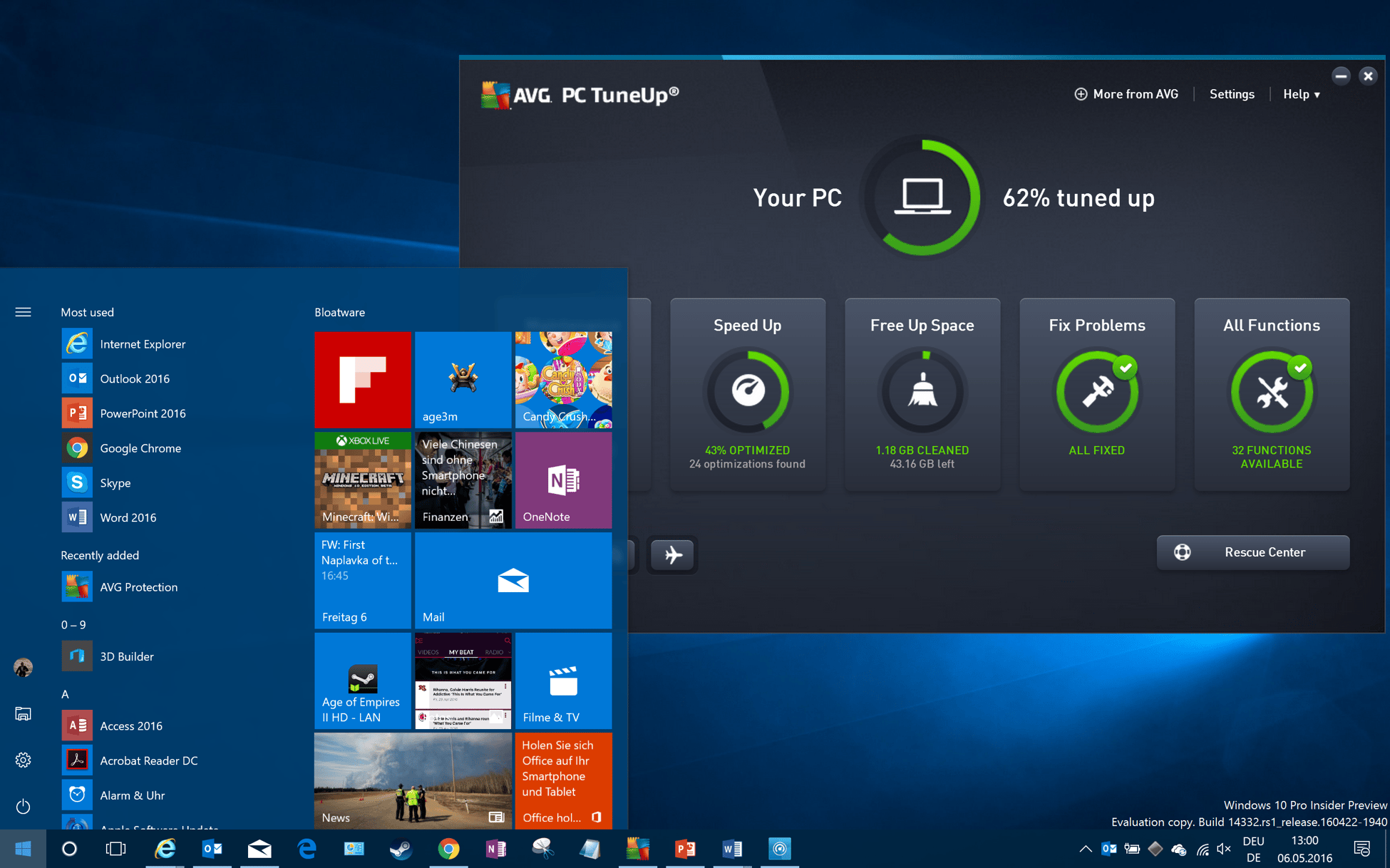Click the power button in Start menu
Screen dimensions: 1390x868
tap(23, 806)
